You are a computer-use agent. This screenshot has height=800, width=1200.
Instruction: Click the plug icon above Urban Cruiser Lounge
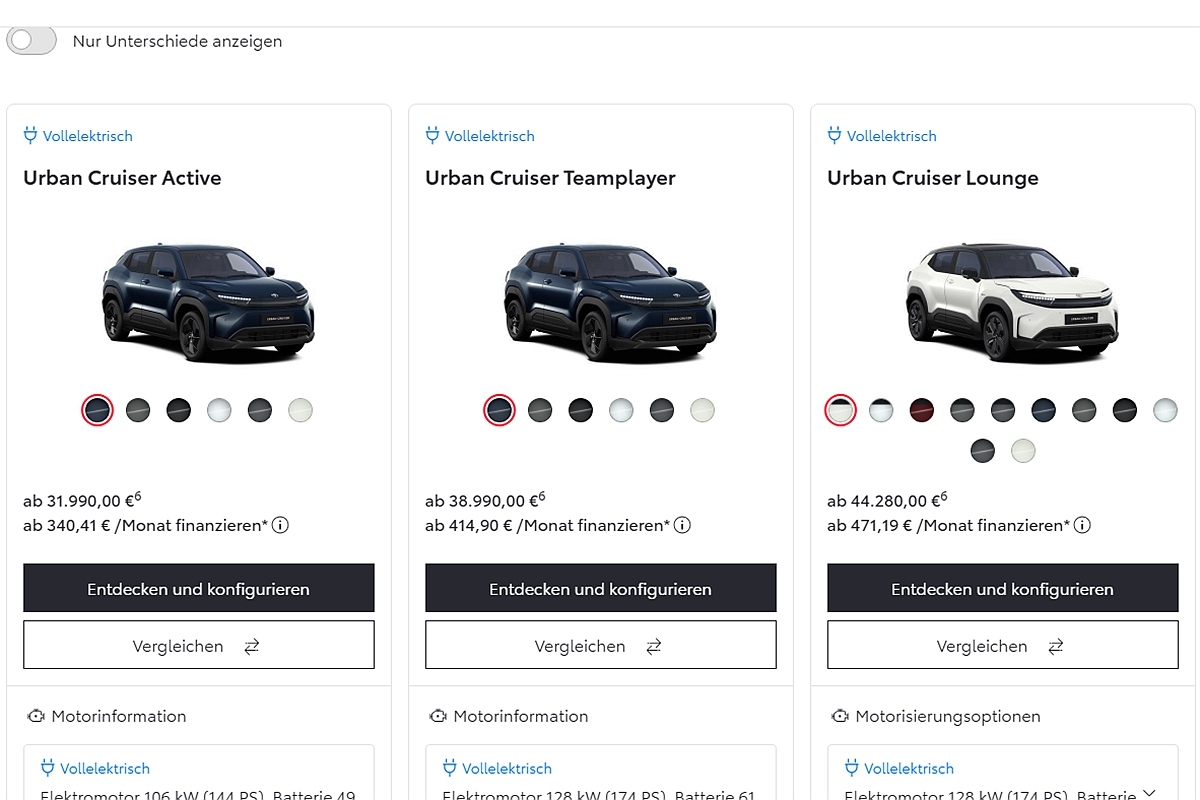[x=834, y=135]
